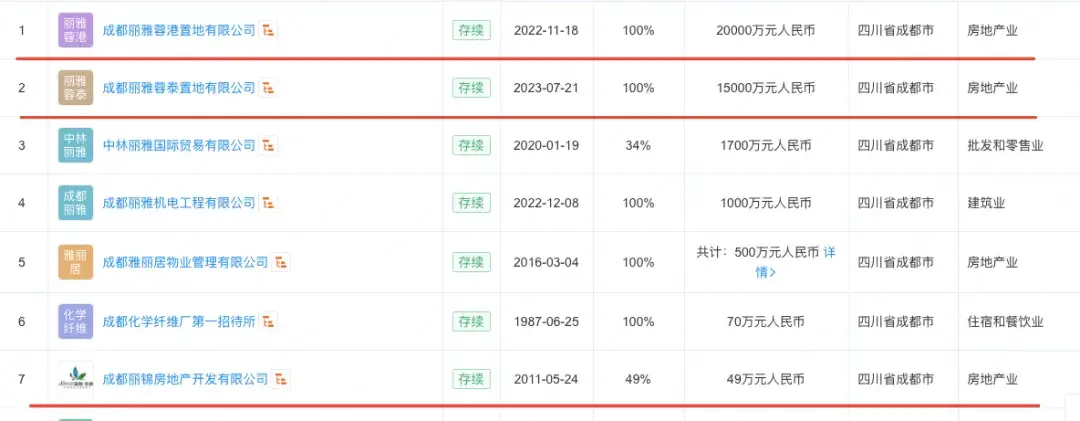The image size is (1080, 421).
Task: Click the orange 雅丽居 logo badge
Action: pos(76,263)
